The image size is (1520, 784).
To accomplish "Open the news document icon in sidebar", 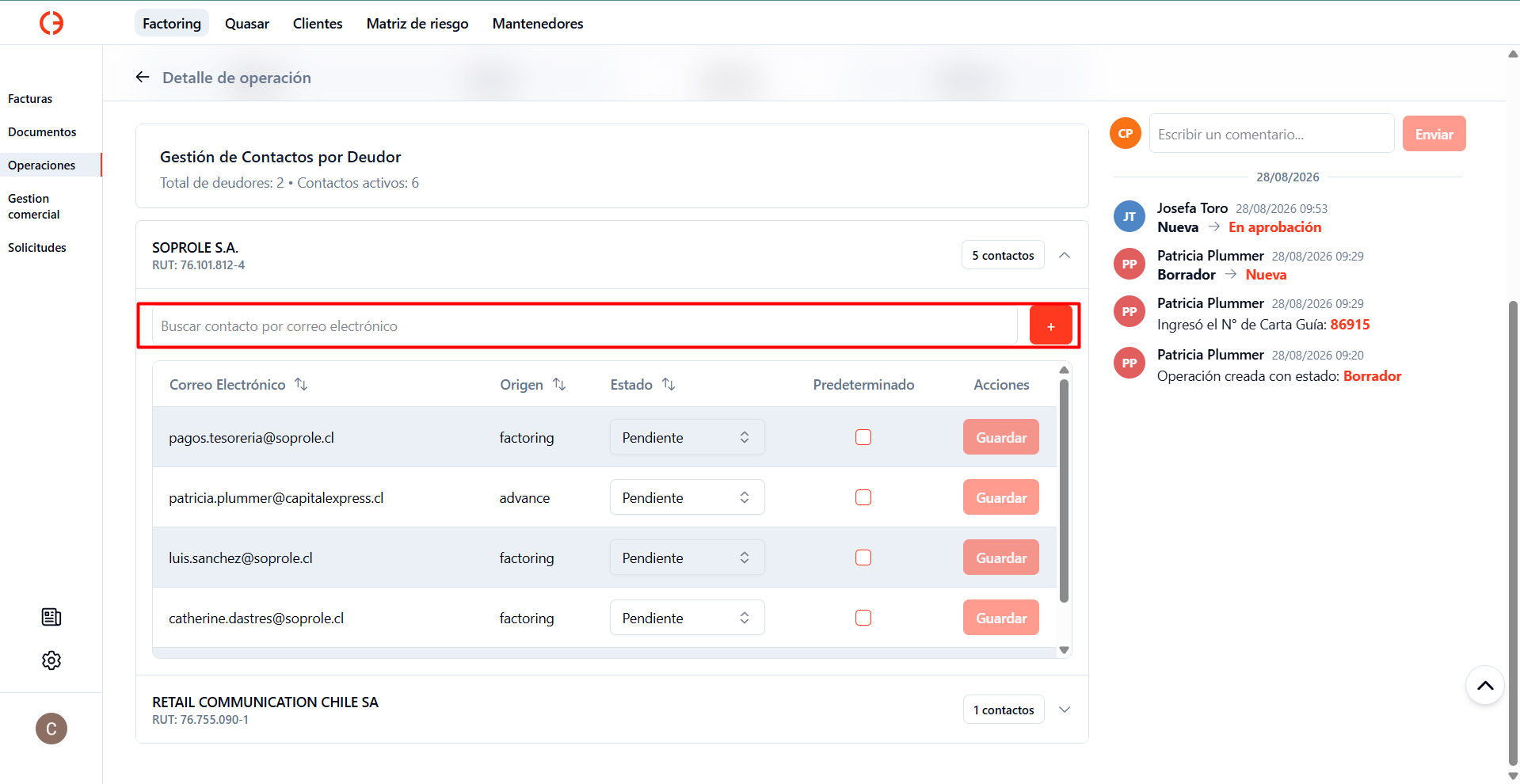I will (51, 617).
